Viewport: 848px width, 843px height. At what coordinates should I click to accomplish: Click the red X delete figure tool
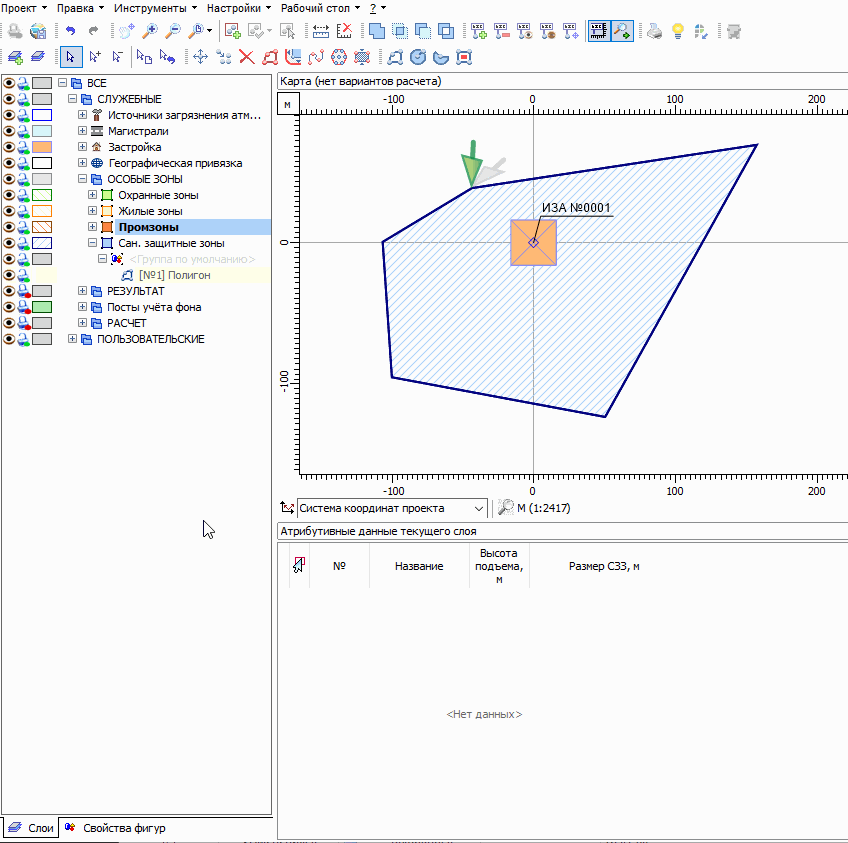tap(246, 57)
